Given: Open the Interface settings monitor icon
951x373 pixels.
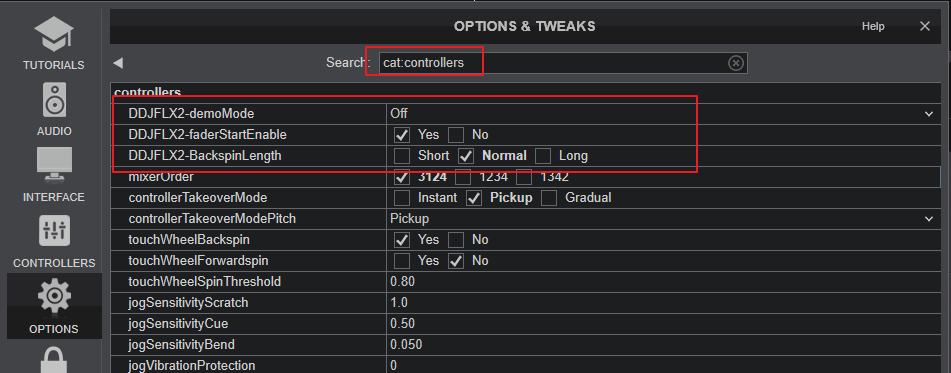Looking at the screenshot, I should tap(54, 166).
